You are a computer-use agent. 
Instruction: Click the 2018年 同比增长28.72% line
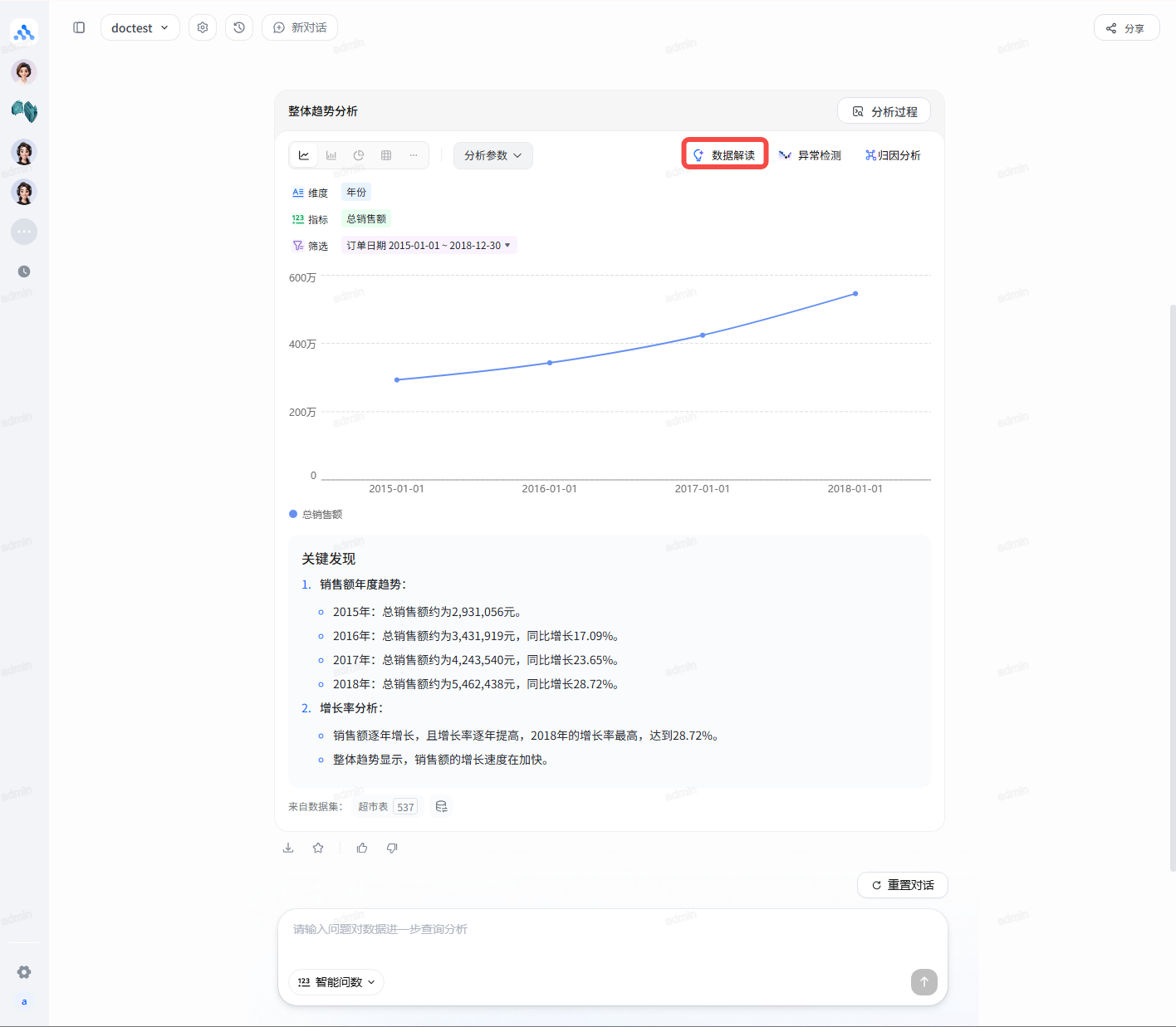click(x=476, y=684)
